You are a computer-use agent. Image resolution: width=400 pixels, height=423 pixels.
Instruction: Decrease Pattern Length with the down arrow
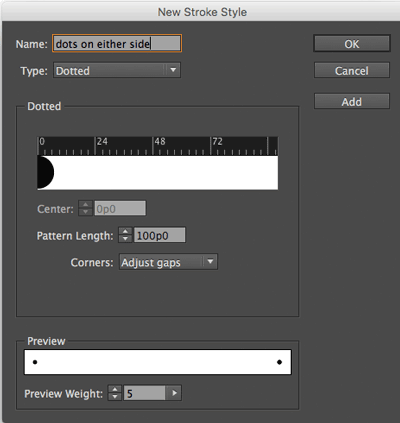pos(125,239)
